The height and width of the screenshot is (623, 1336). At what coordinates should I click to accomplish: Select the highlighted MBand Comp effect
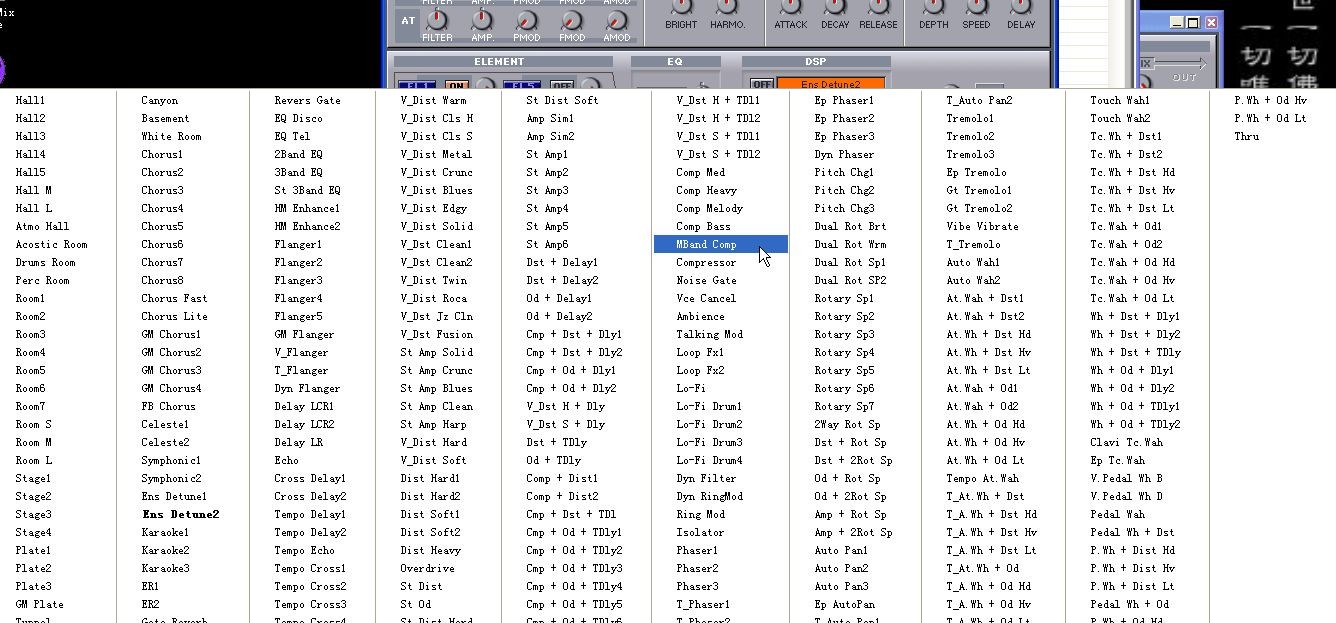(x=720, y=244)
